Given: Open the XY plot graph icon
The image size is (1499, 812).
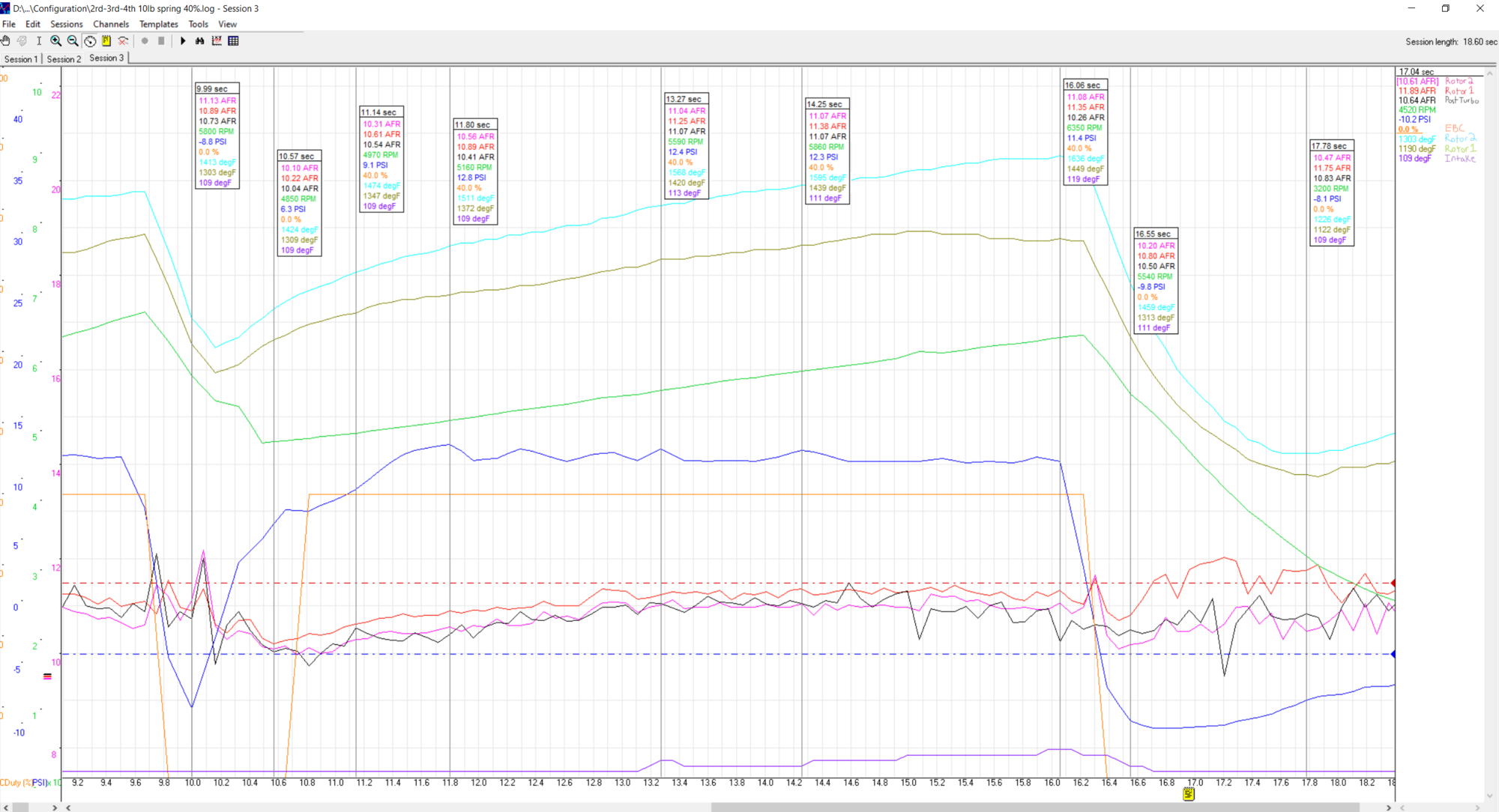Looking at the screenshot, I should [217, 41].
